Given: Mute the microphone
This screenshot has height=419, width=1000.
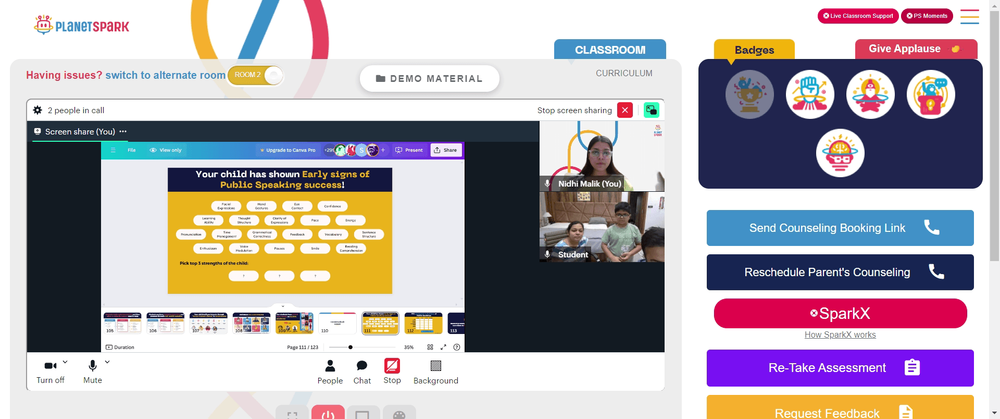Looking at the screenshot, I should point(92,371).
